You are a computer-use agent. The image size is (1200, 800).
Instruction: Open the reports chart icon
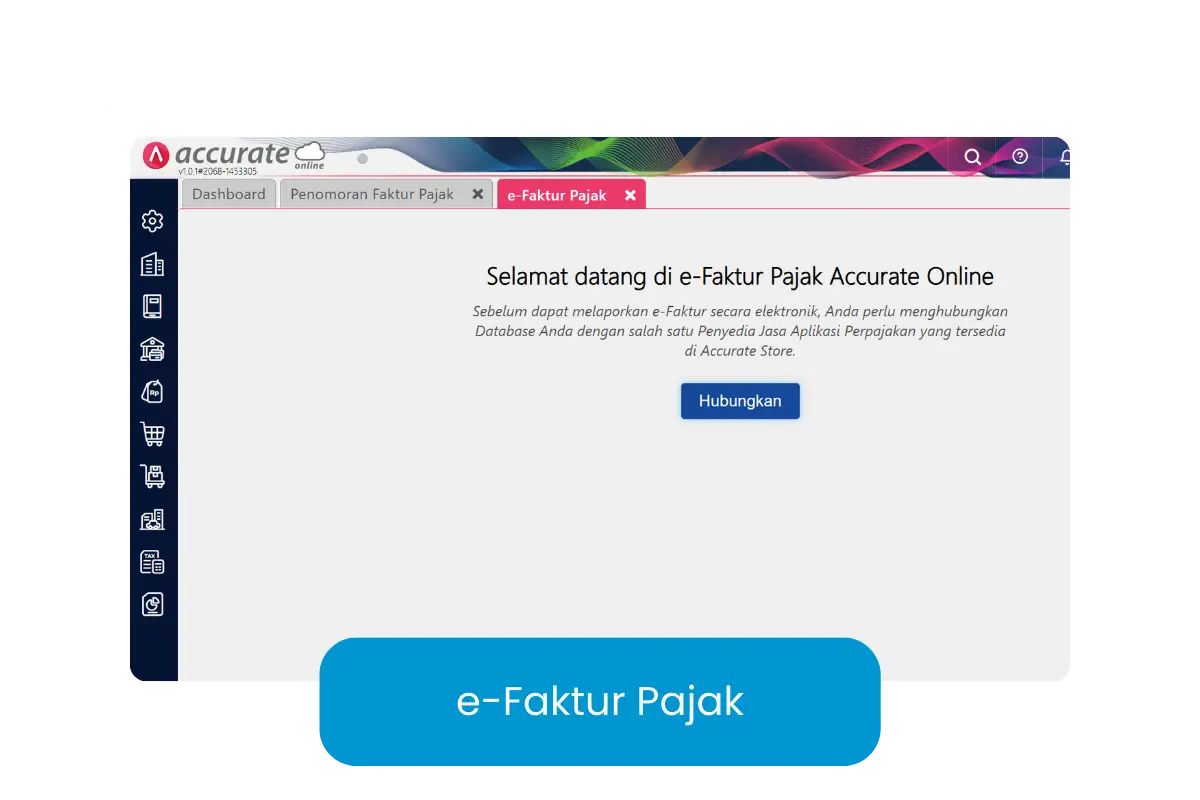tap(152, 604)
